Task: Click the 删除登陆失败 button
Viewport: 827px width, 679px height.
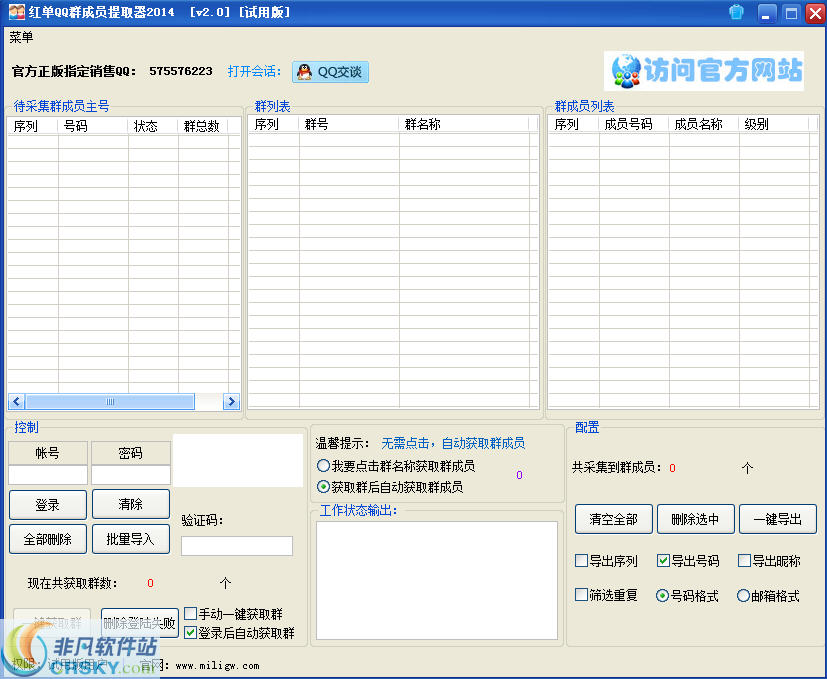Action: (x=139, y=623)
